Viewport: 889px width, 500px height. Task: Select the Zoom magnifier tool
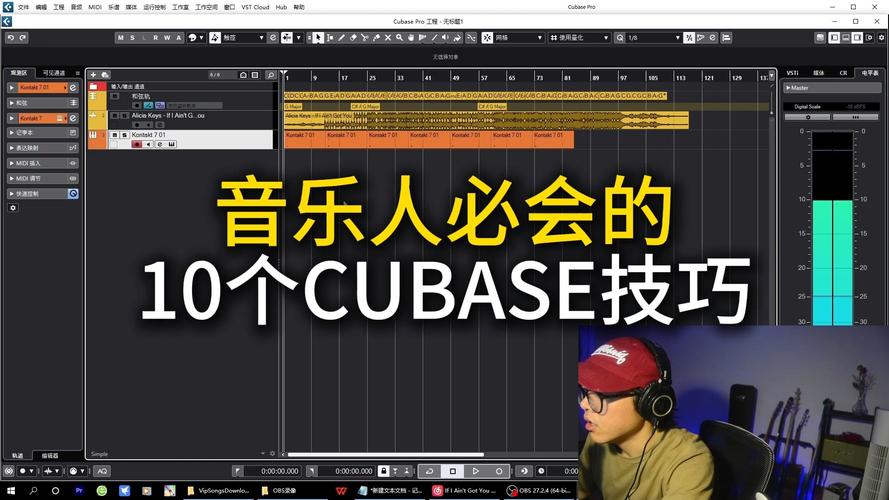point(399,37)
